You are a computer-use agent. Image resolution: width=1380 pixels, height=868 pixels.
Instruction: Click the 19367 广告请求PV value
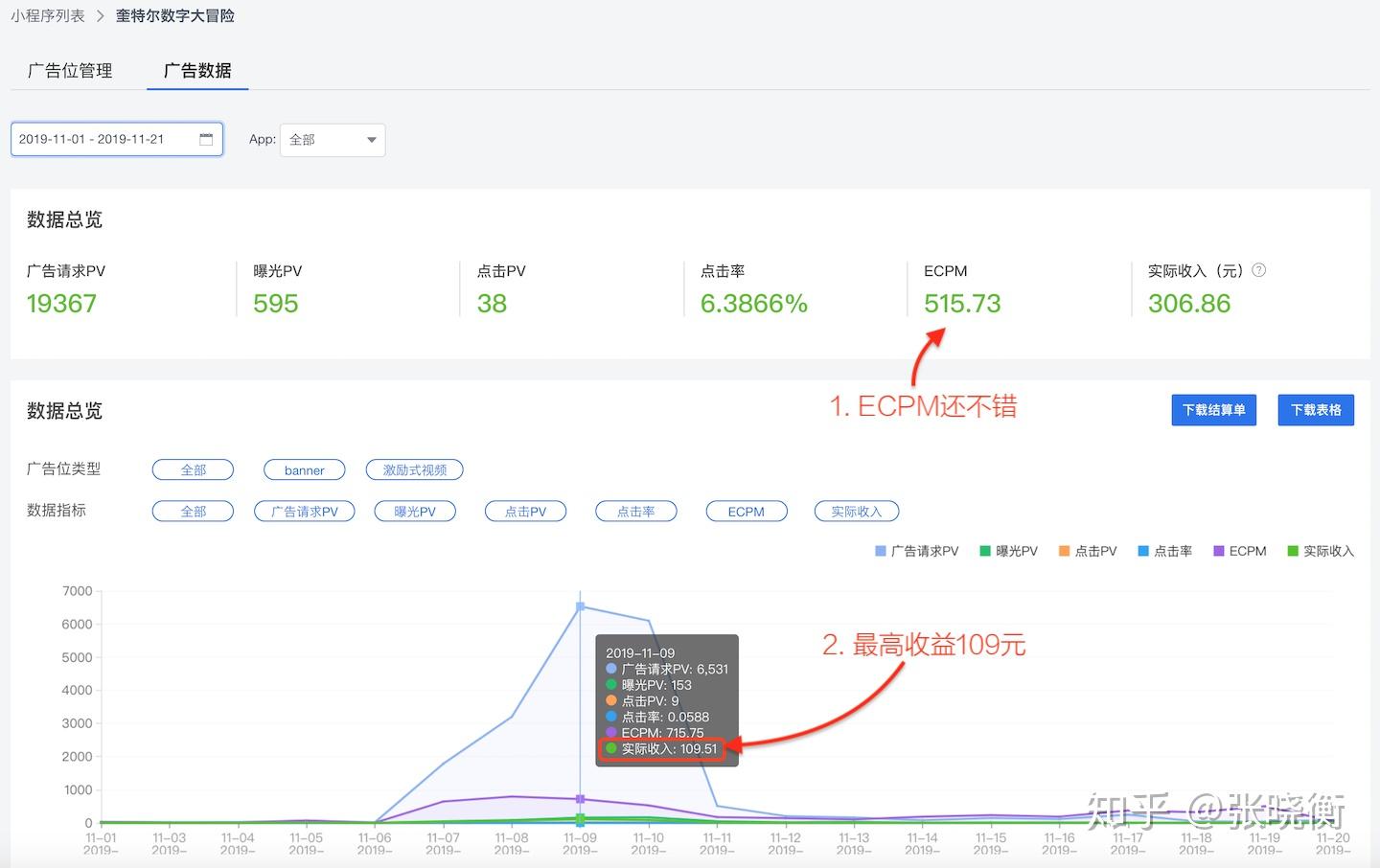[x=61, y=304]
